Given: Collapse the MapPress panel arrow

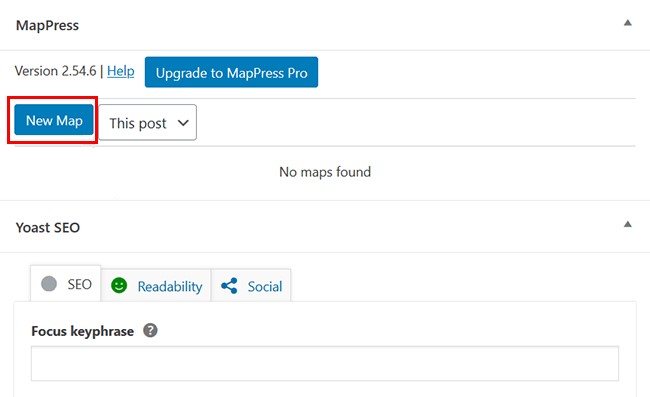Looking at the screenshot, I should point(628,23).
